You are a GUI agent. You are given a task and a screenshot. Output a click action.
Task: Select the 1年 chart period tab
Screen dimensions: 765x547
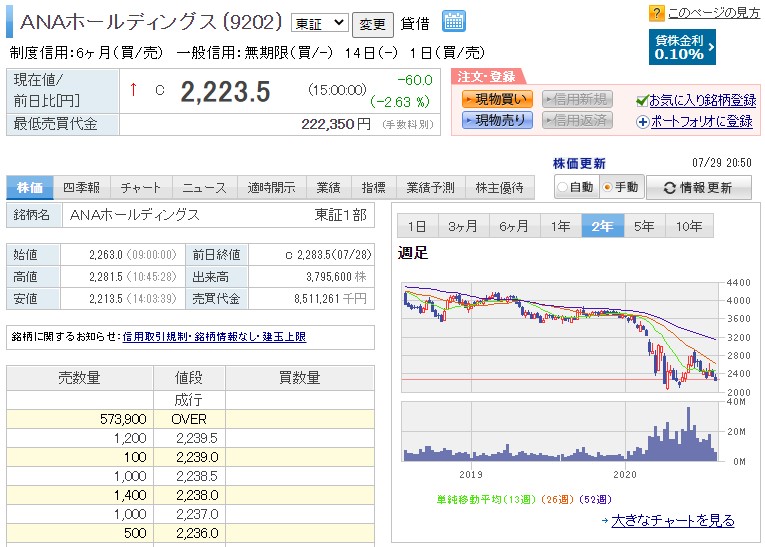tap(561, 226)
